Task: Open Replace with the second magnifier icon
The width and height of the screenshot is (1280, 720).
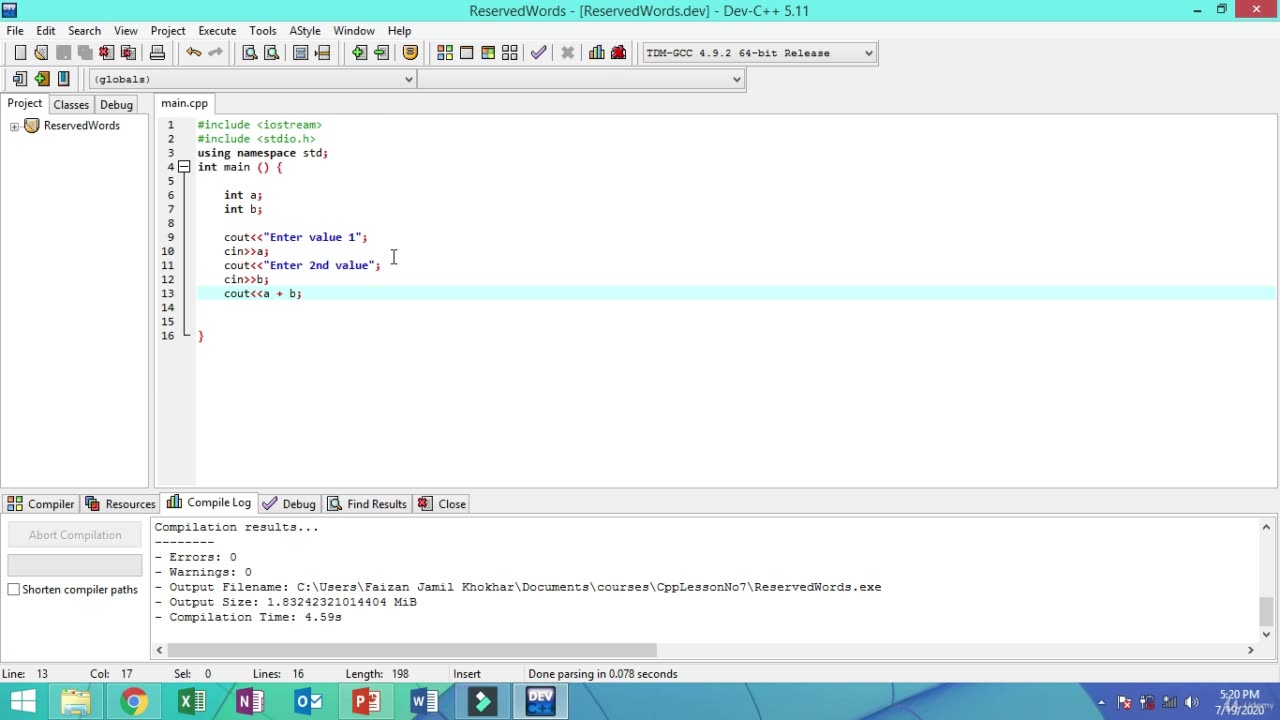Action: click(271, 53)
